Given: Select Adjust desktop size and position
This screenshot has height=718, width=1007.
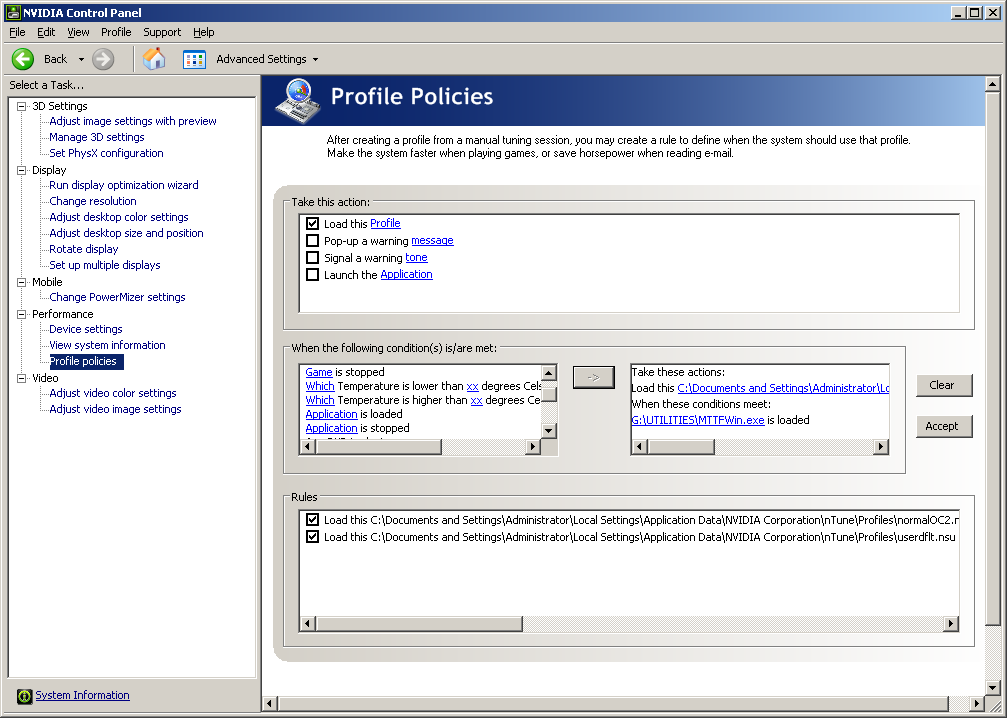Looking at the screenshot, I should tap(127, 233).
